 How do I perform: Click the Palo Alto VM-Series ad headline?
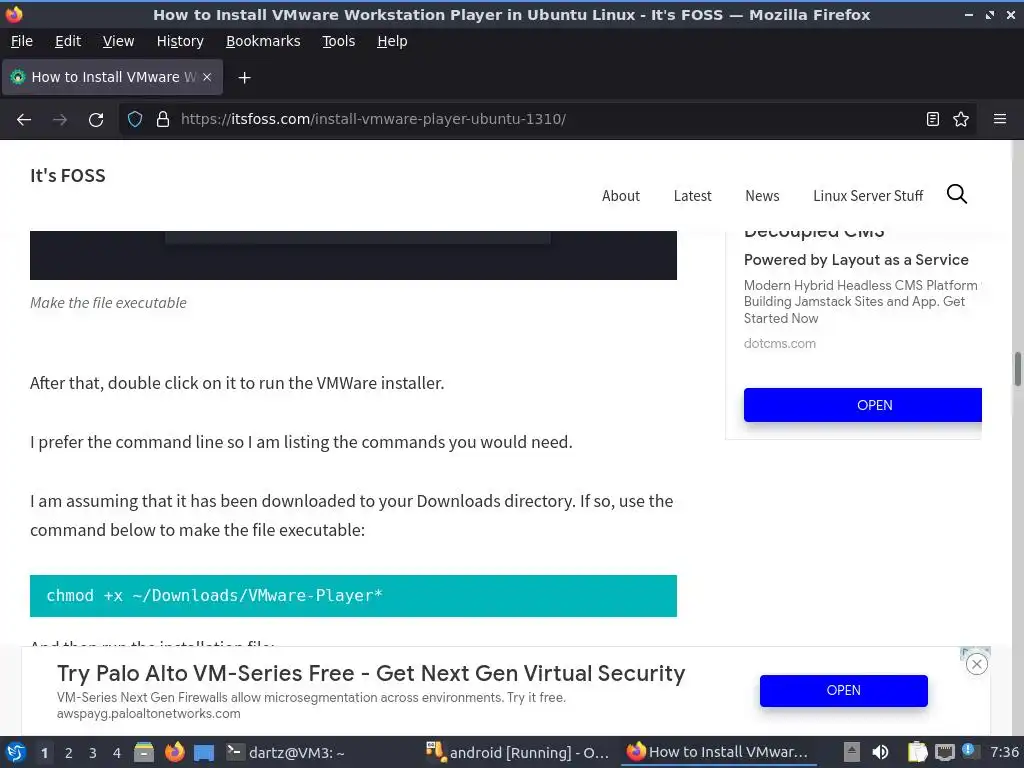click(371, 673)
